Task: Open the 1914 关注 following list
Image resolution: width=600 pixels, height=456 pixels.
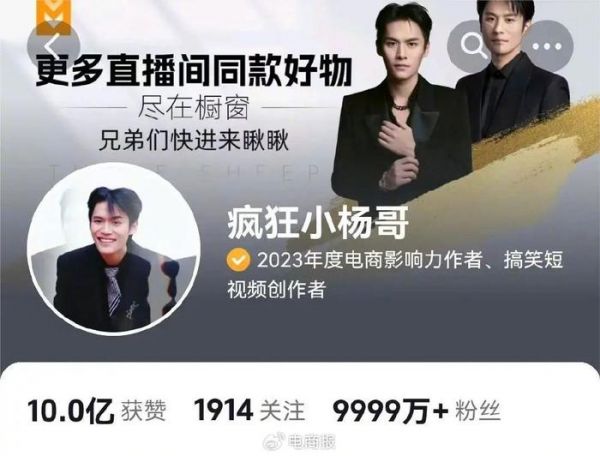Action: pos(249,411)
